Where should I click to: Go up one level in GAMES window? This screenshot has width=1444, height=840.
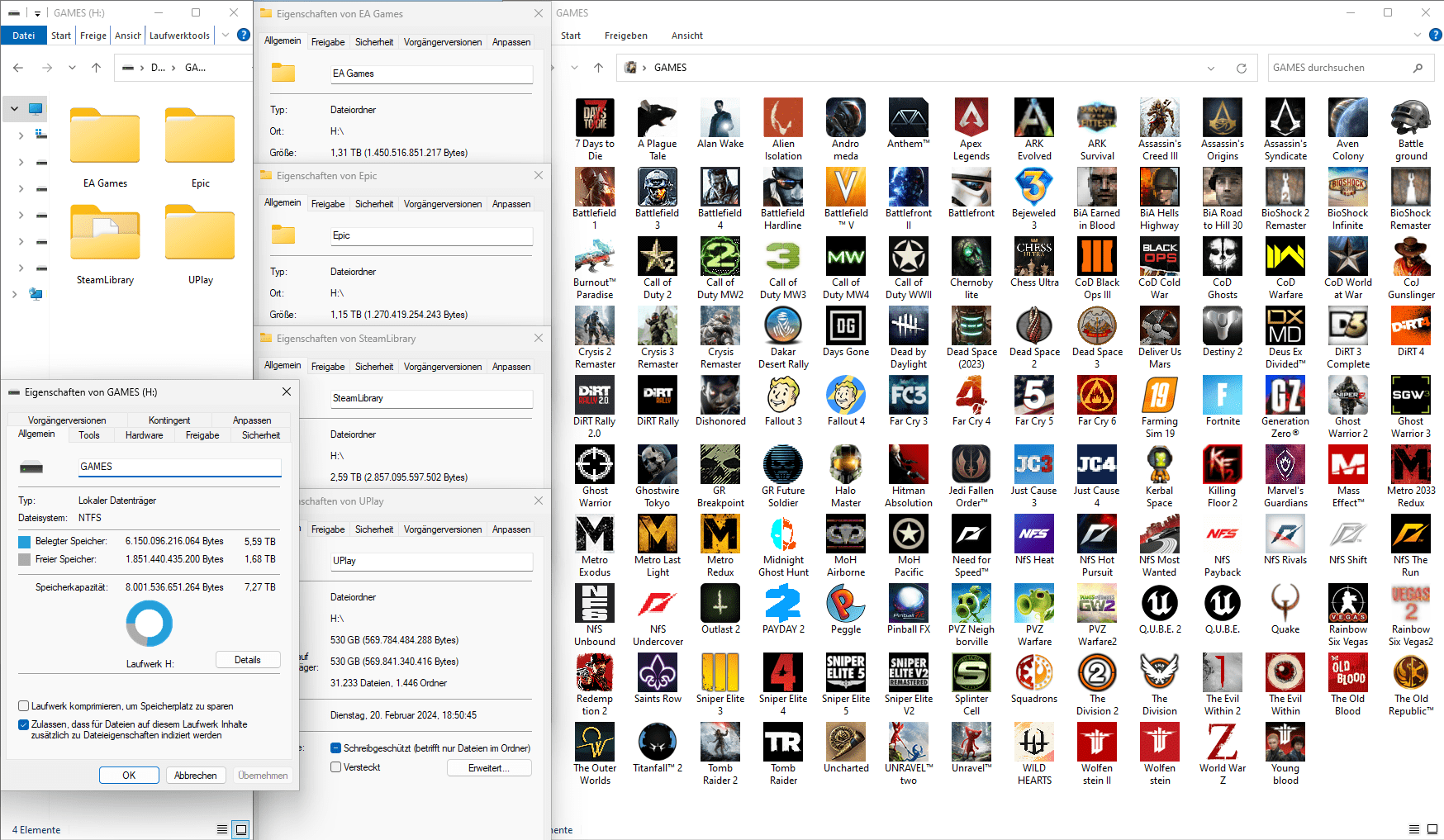(599, 68)
